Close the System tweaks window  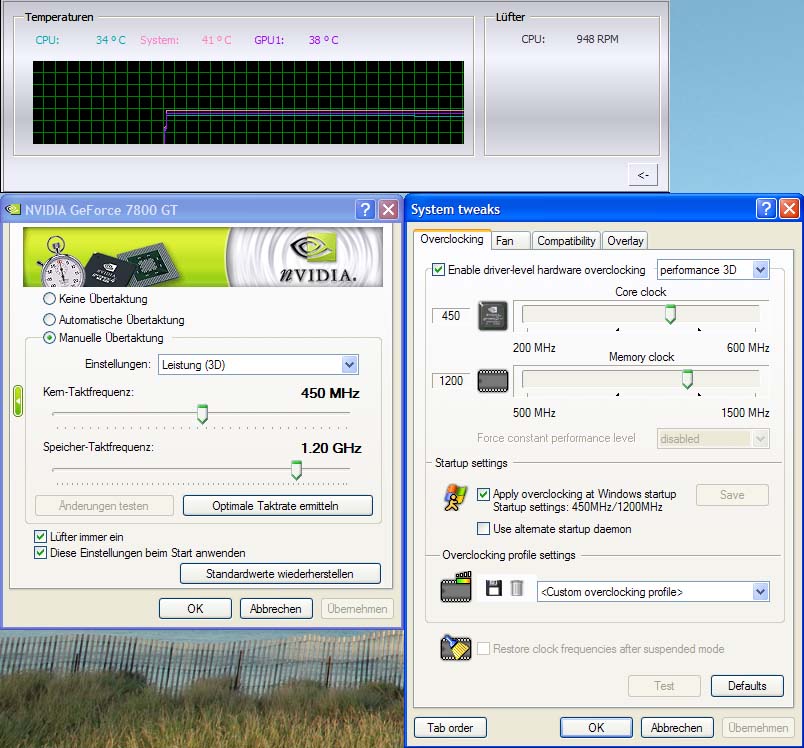point(789,209)
